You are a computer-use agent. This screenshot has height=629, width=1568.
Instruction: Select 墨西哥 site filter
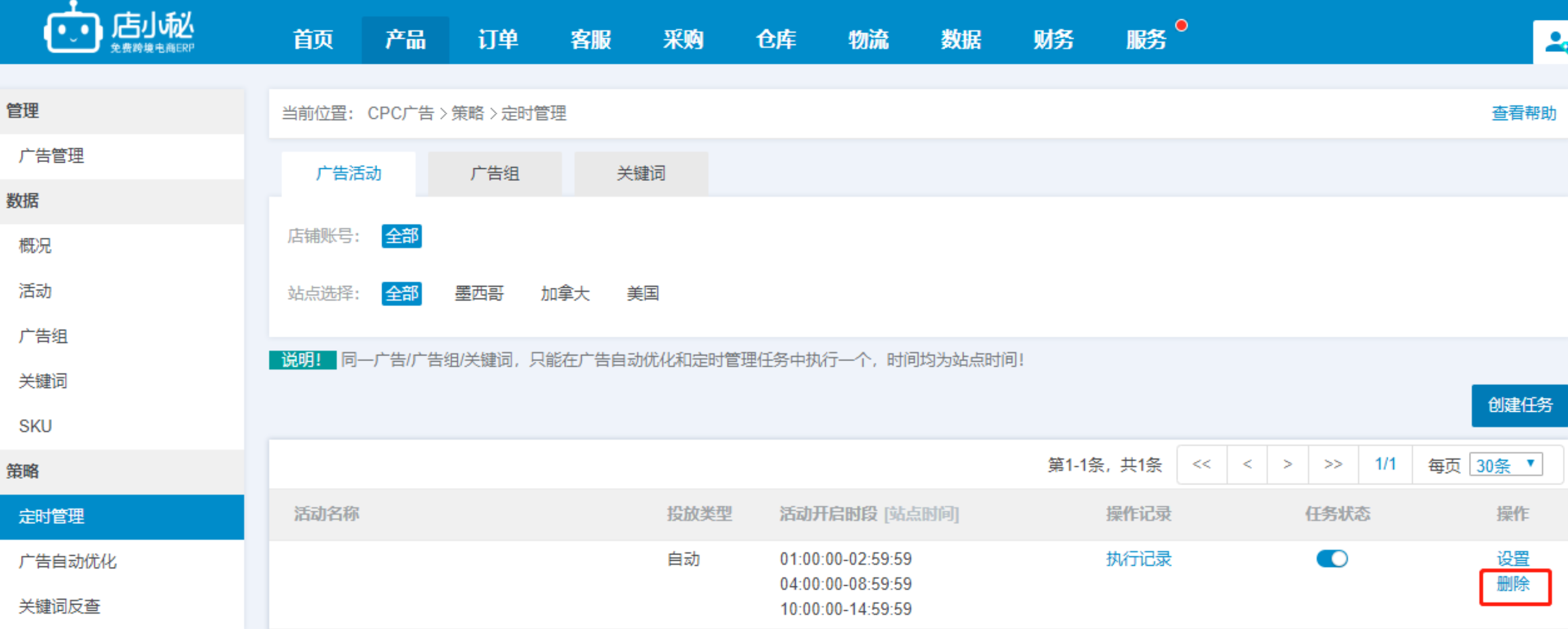(479, 293)
